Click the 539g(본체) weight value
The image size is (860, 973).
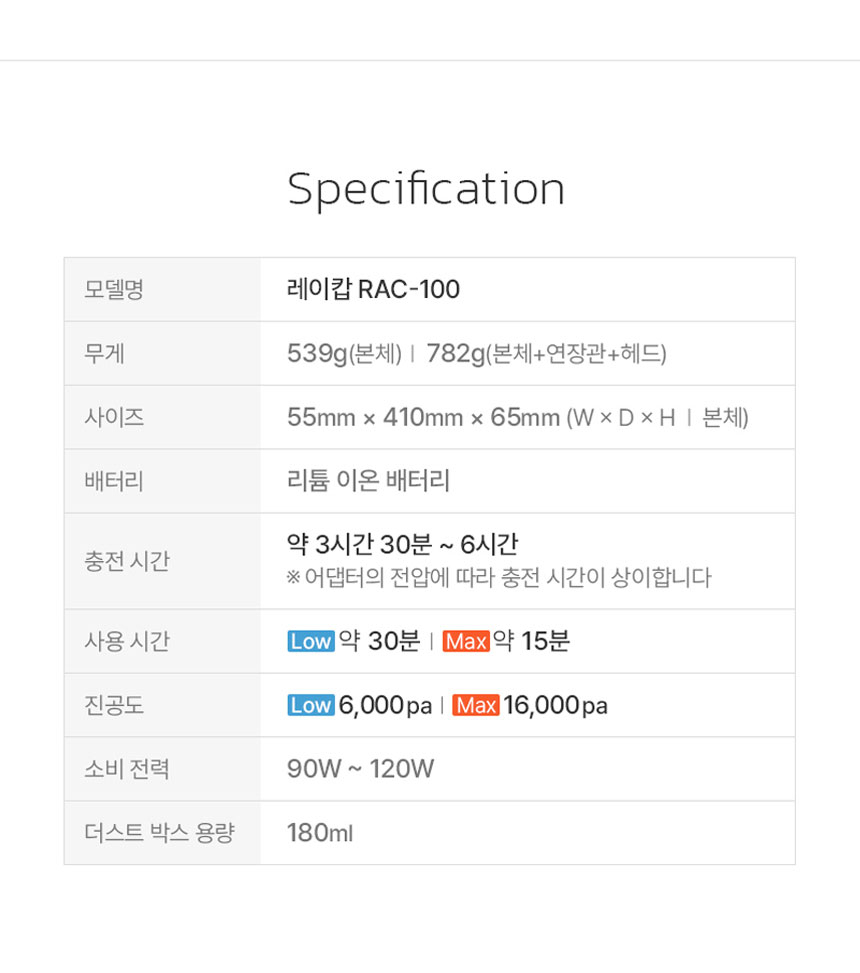[x=344, y=353]
